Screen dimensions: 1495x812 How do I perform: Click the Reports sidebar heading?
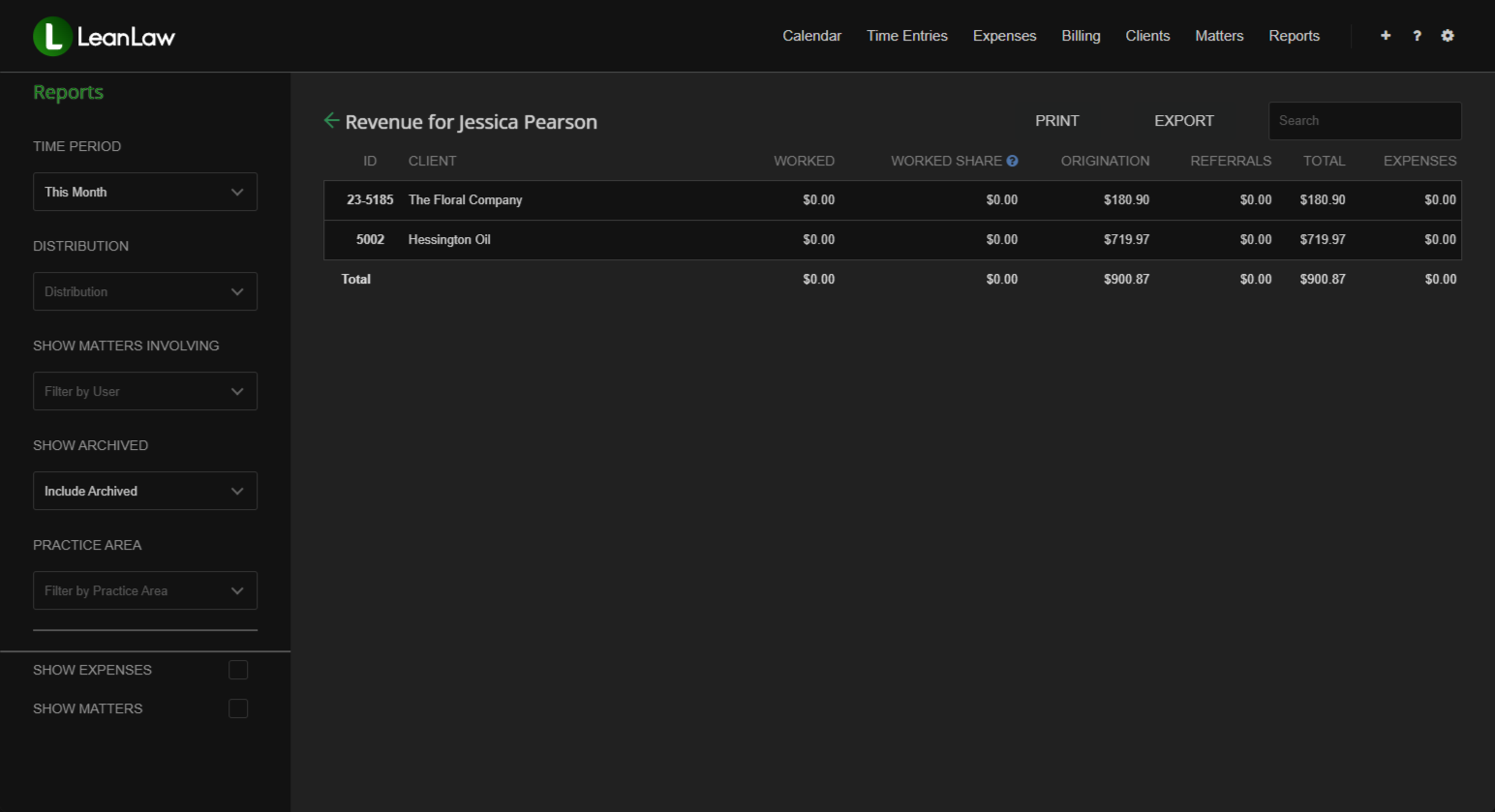click(68, 92)
